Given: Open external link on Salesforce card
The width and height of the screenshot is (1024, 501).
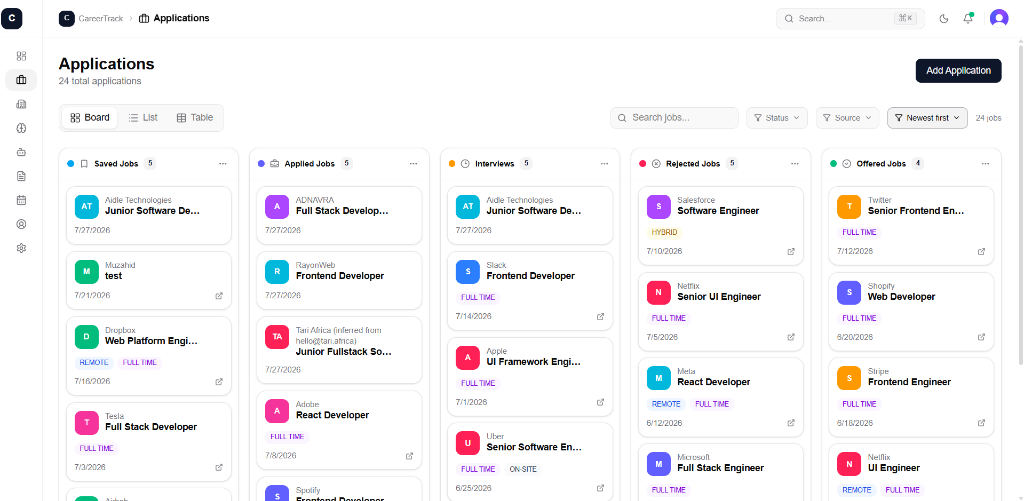Looking at the screenshot, I should (791, 251).
